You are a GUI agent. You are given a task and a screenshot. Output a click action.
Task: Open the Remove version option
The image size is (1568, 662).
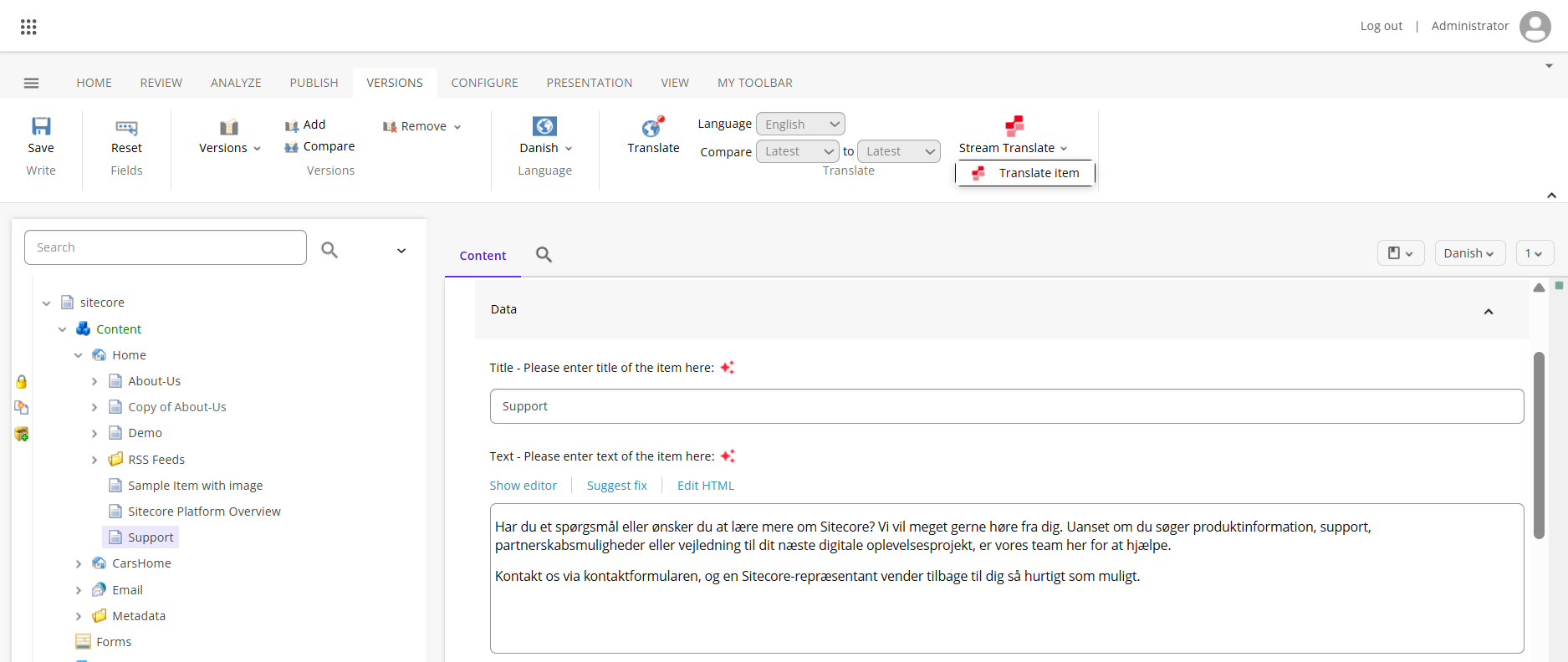tap(421, 126)
